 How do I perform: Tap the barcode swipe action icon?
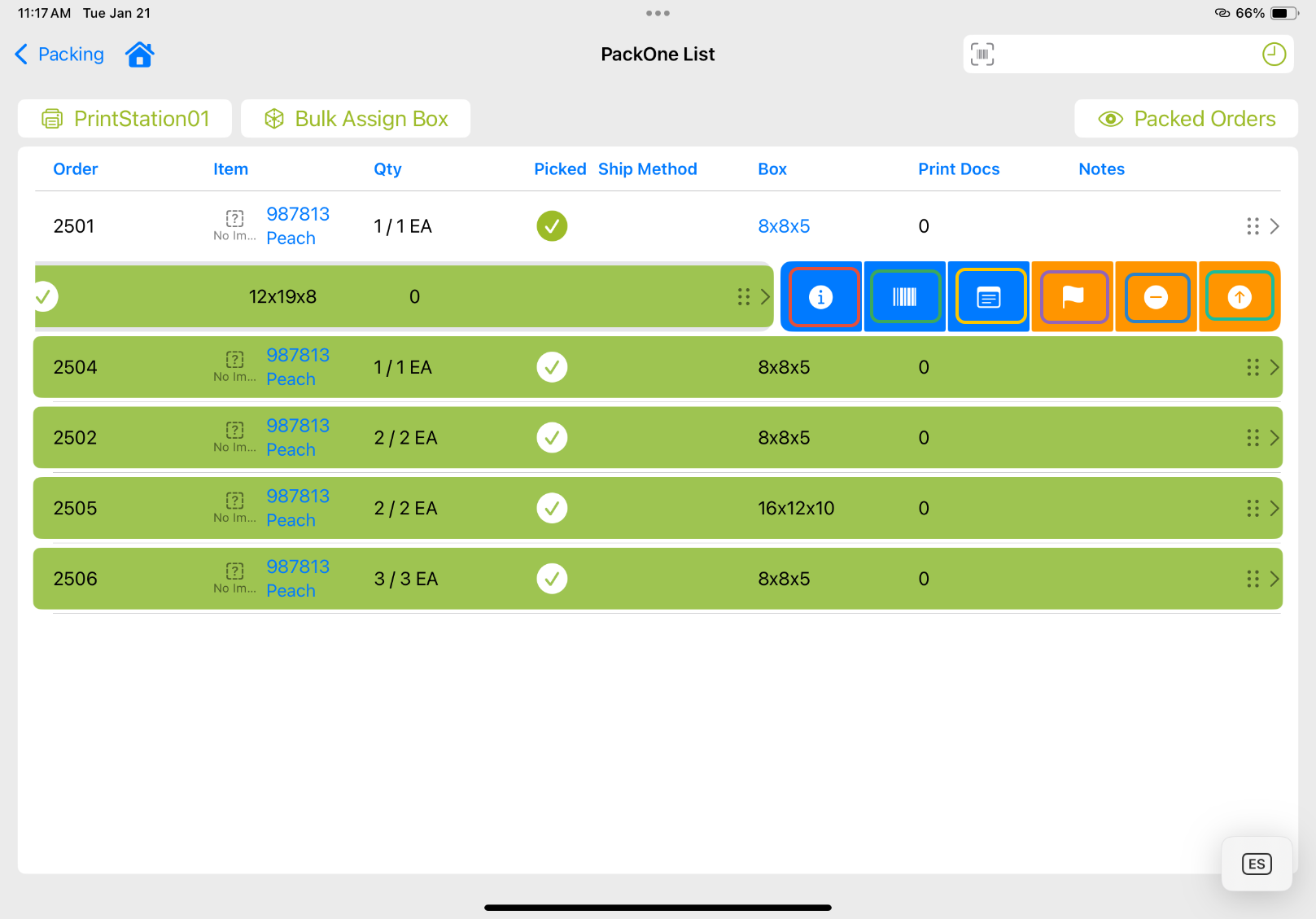(x=904, y=297)
